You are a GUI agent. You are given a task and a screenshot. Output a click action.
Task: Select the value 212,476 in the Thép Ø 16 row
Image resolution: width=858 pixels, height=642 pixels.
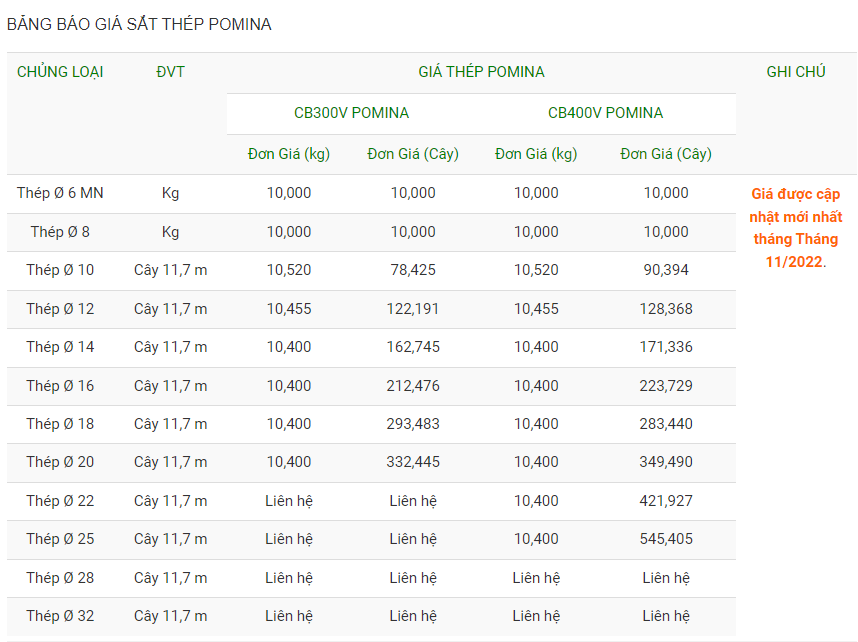click(x=413, y=386)
